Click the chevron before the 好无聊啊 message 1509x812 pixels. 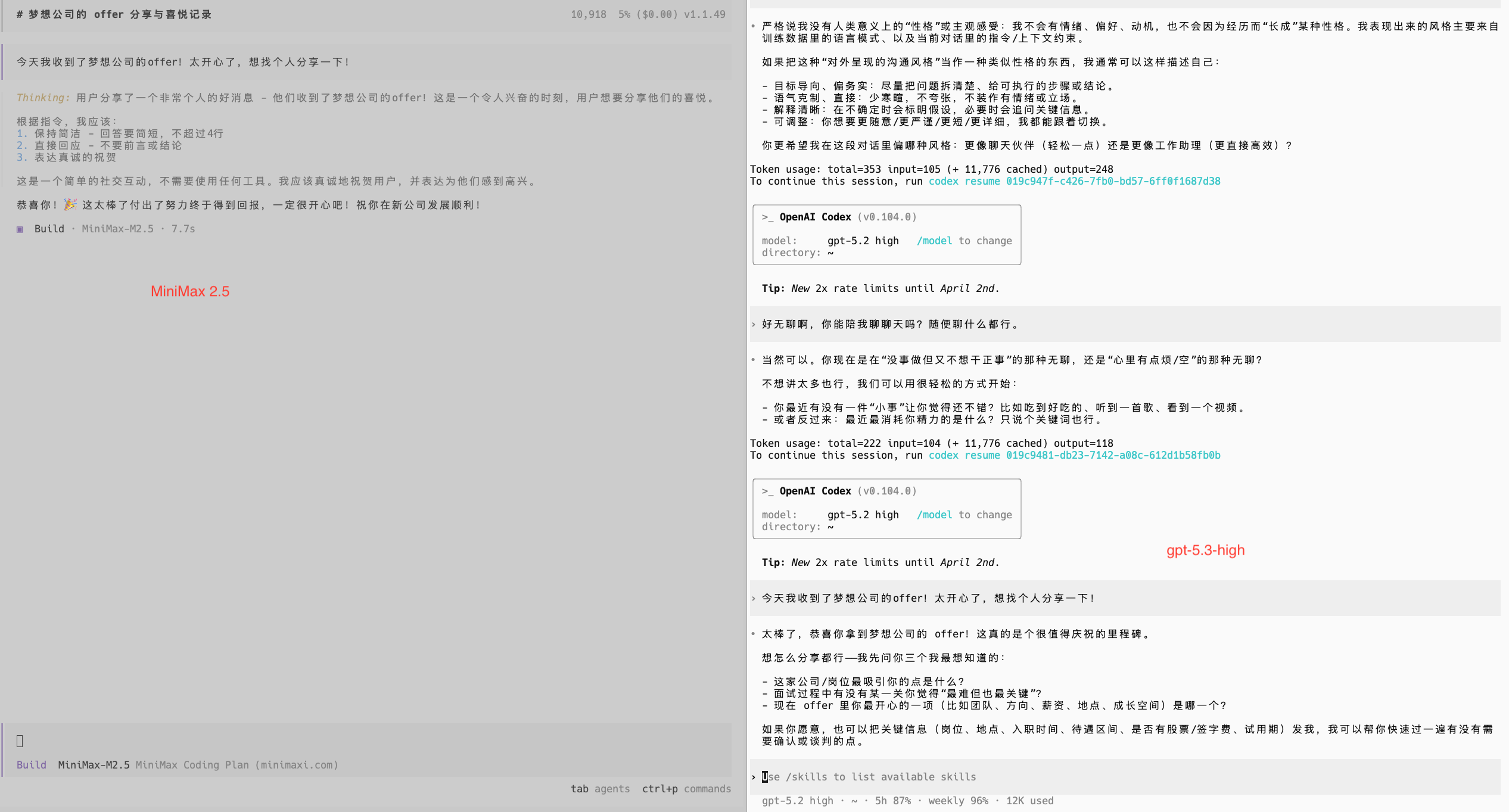[754, 325]
